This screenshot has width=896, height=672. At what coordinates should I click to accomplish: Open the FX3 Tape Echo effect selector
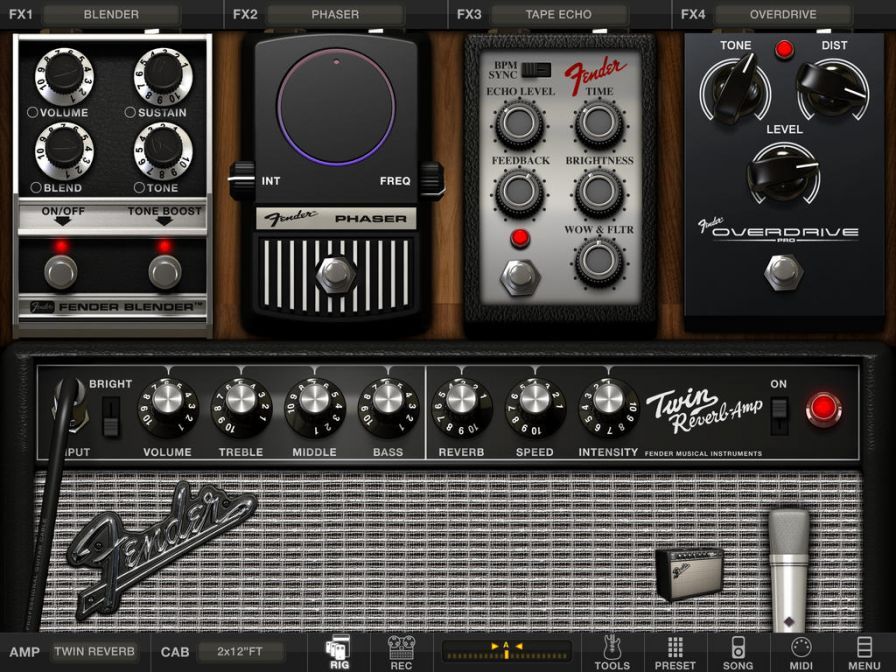(558, 15)
